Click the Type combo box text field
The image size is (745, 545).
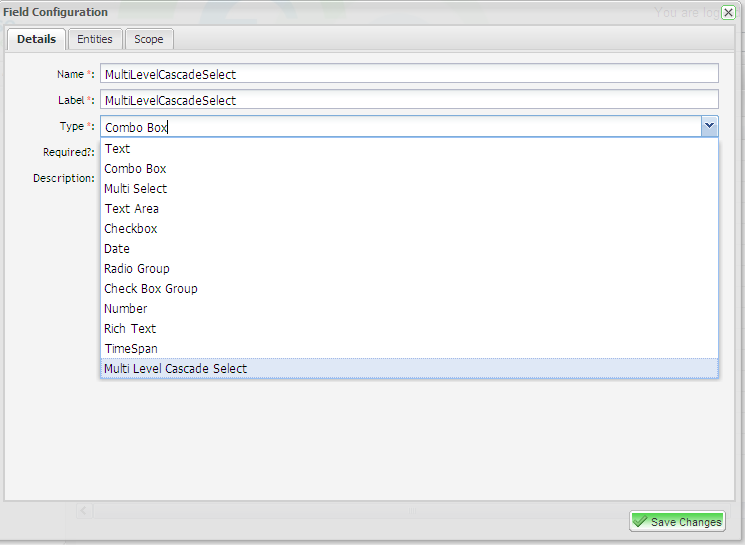coord(400,127)
